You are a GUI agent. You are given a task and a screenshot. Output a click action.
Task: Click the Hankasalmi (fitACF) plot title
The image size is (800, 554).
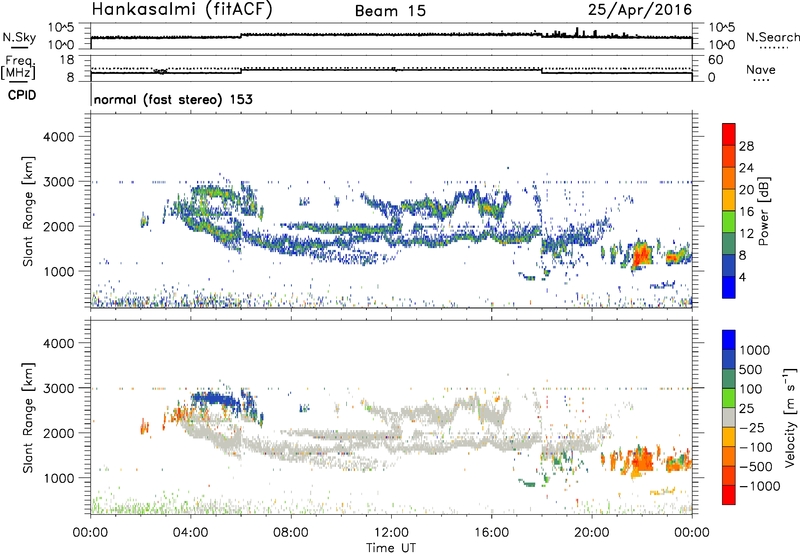tap(182, 10)
